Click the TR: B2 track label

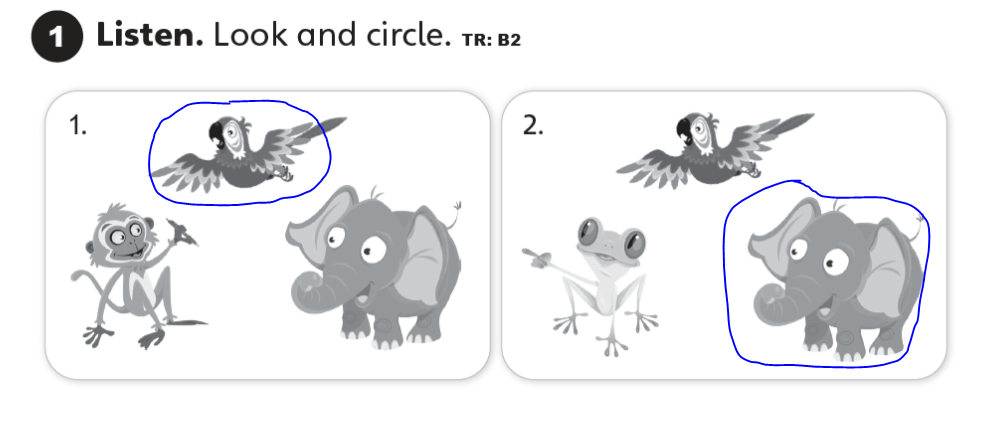491,40
